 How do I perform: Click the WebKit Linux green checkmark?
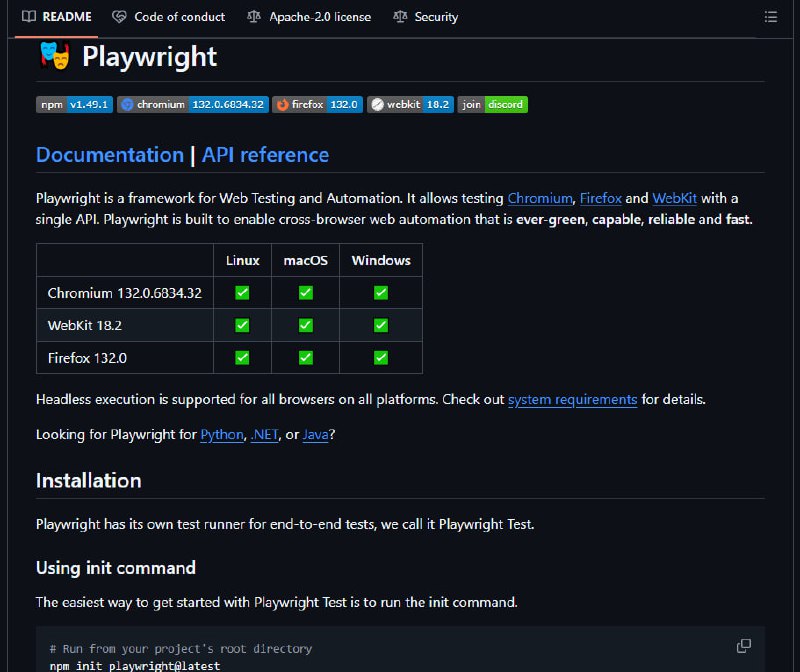coord(242,325)
